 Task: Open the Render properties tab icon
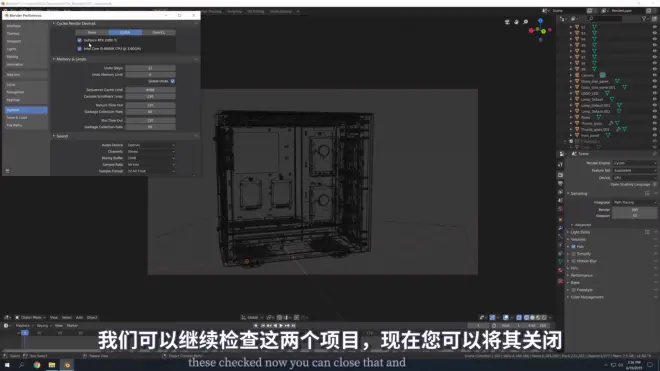(x=560, y=175)
